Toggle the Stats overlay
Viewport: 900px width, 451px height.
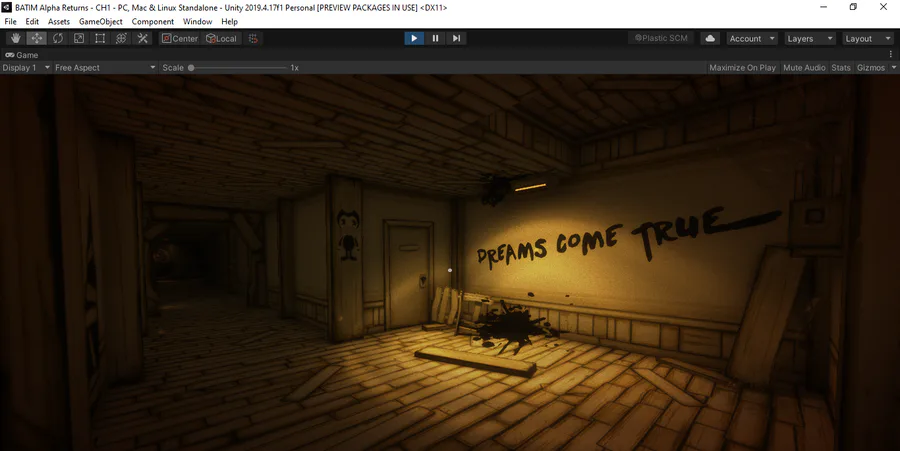(x=841, y=68)
